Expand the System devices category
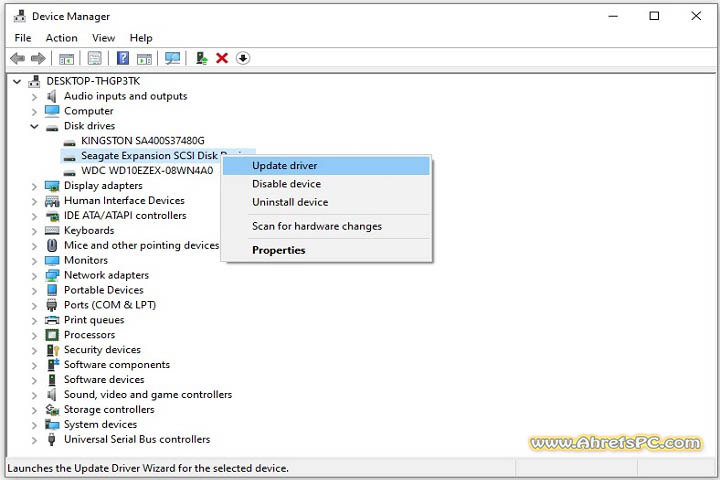Viewport: 720px width, 480px height. pos(34,425)
